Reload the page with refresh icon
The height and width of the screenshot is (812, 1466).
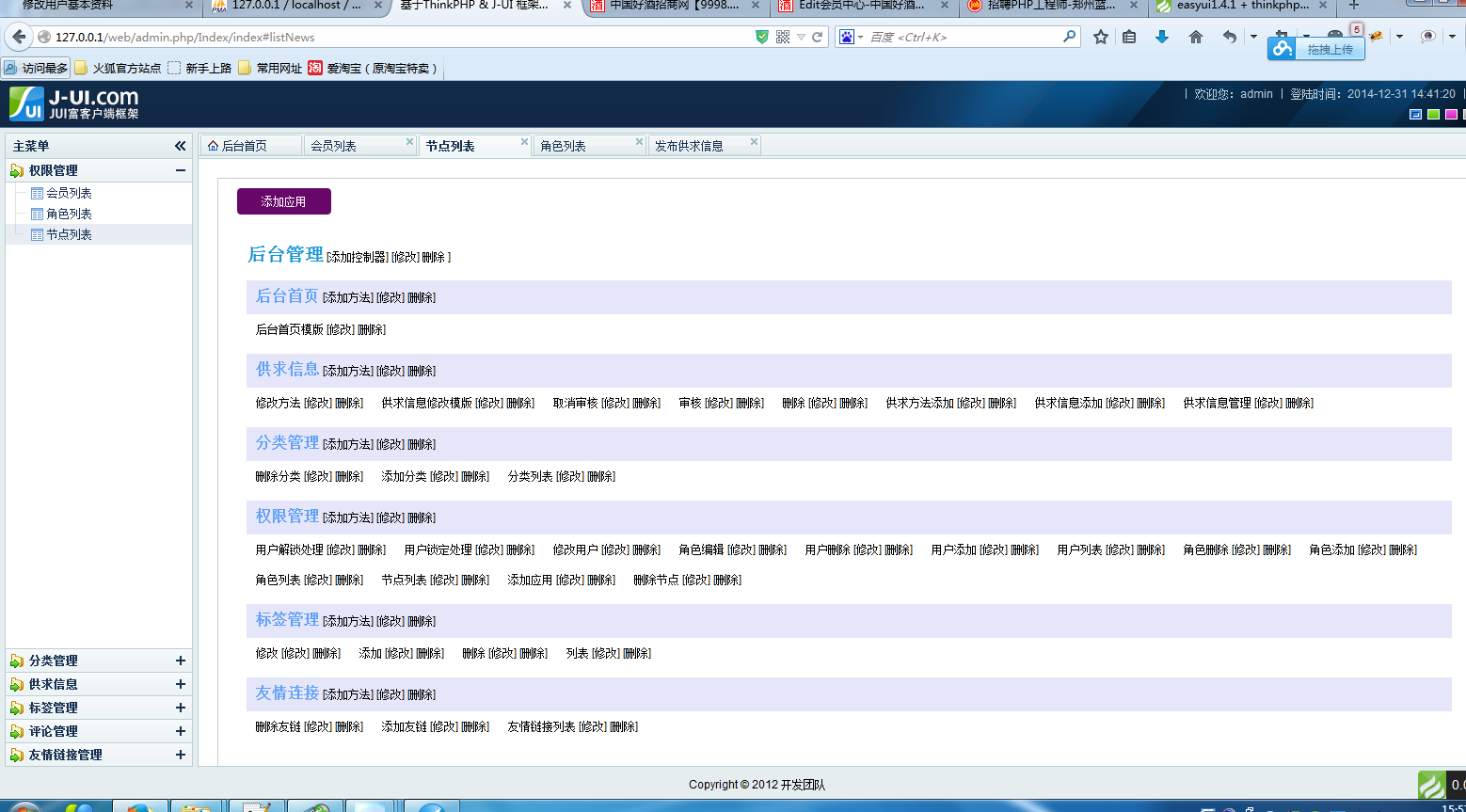coord(818,37)
